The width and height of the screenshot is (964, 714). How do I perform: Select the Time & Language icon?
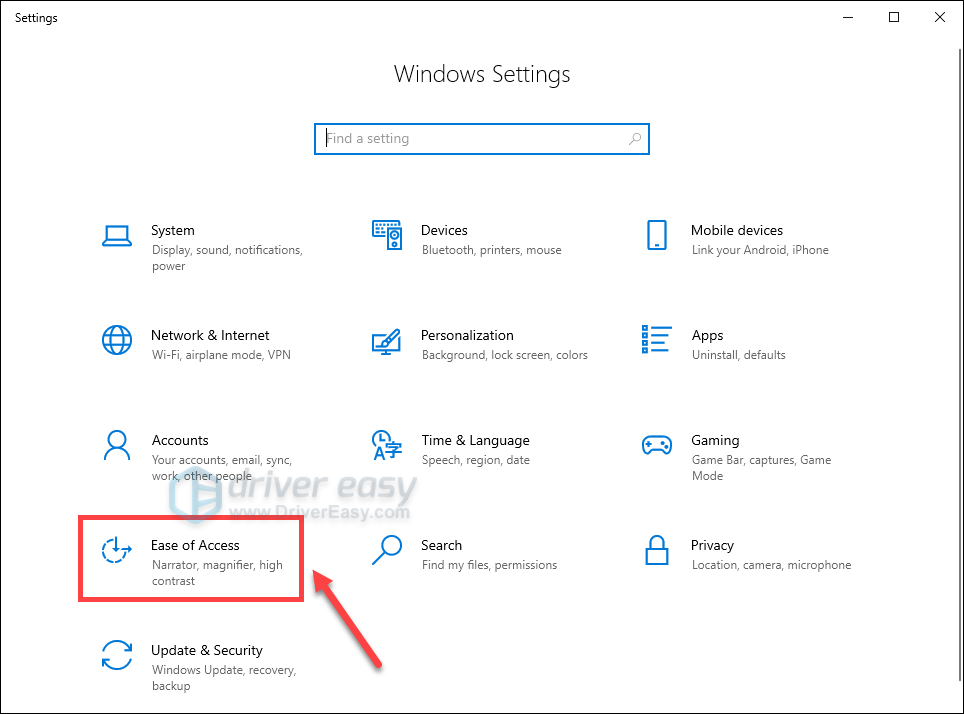pyautogui.click(x=386, y=445)
